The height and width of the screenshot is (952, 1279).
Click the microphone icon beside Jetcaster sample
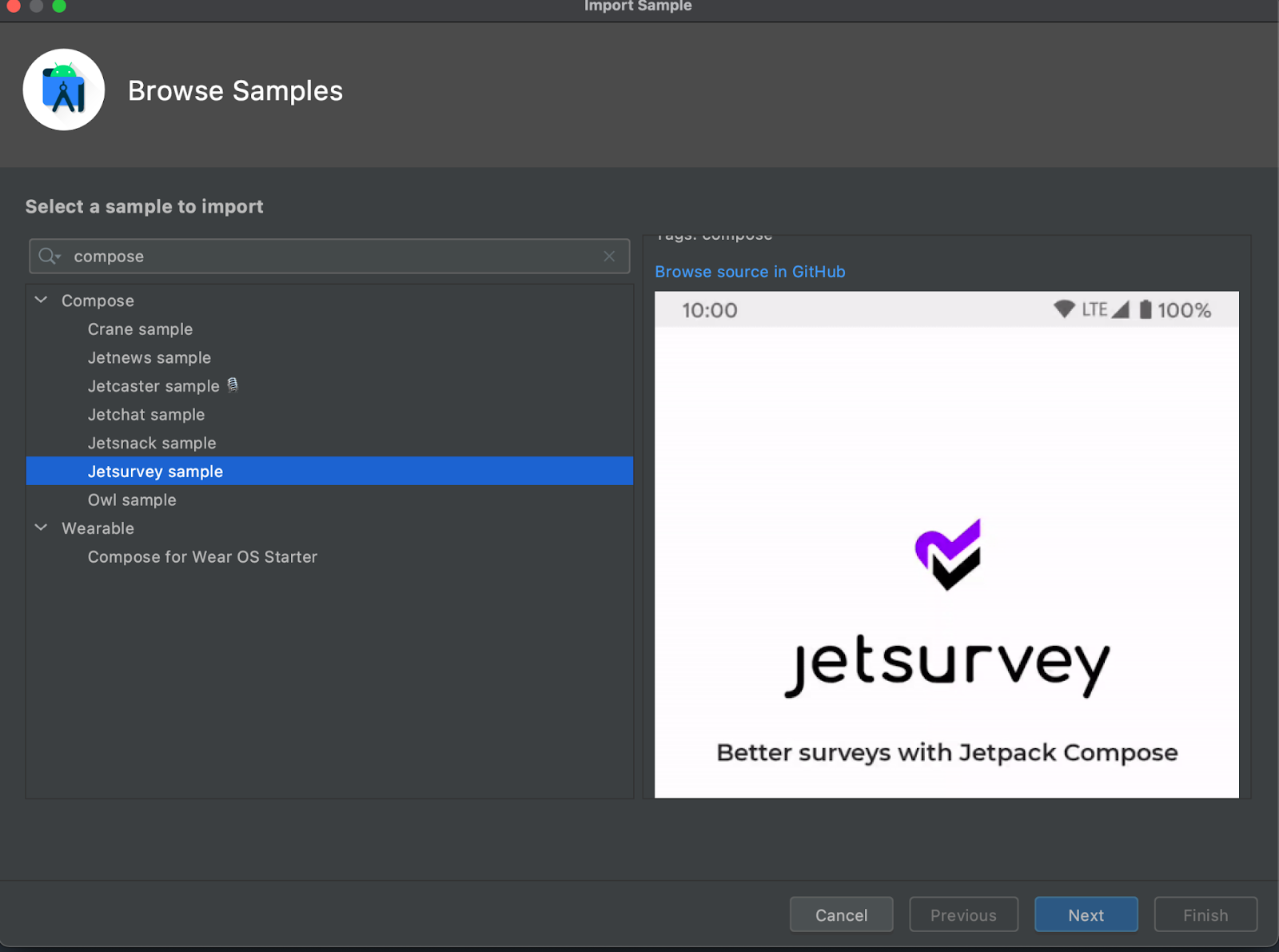pyautogui.click(x=233, y=385)
